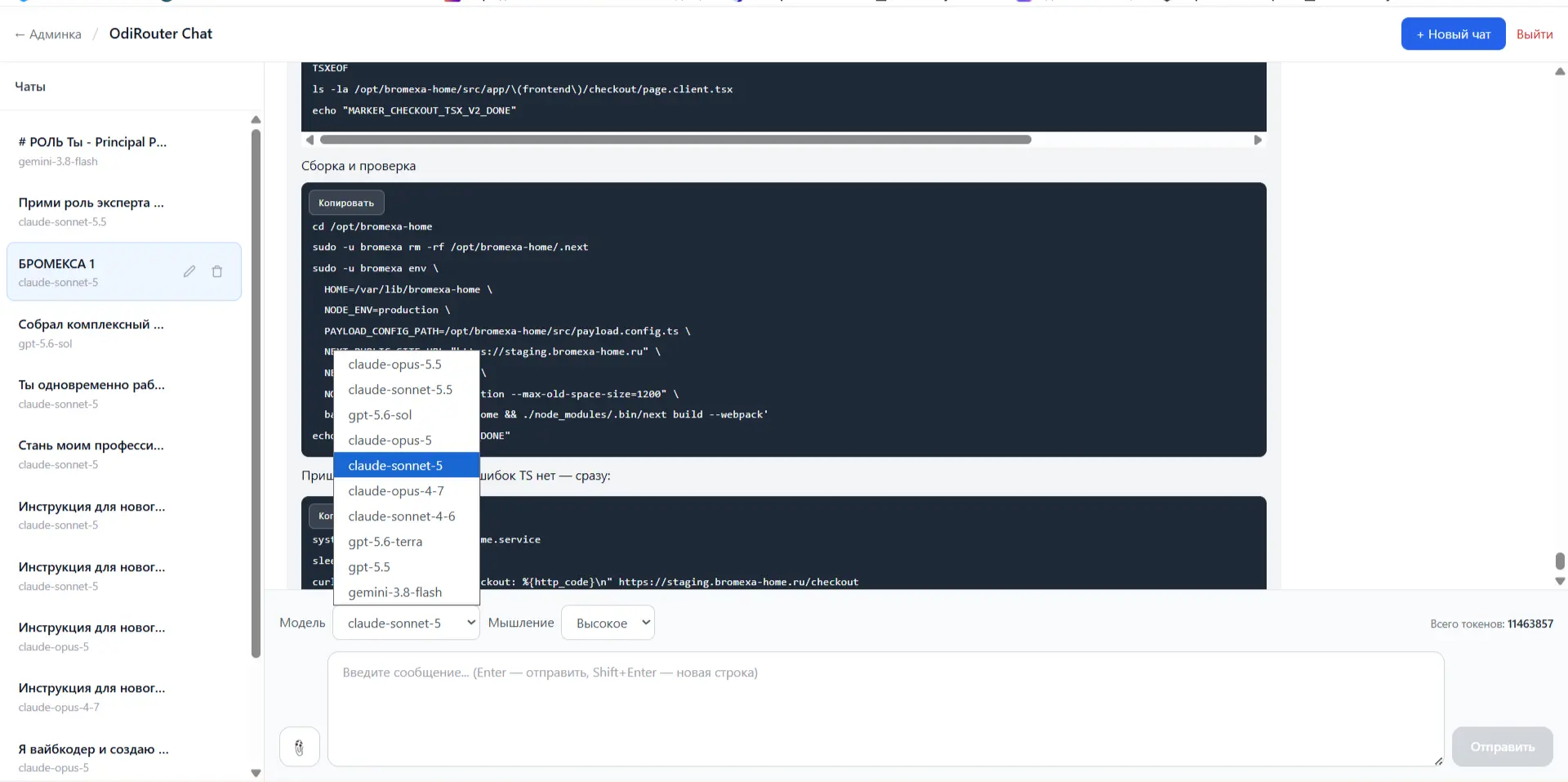Image resolution: width=1568 pixels, height=782 pixels.
Task: Choose claude-opus-4-7 from model list
Action: pos(406,491)
